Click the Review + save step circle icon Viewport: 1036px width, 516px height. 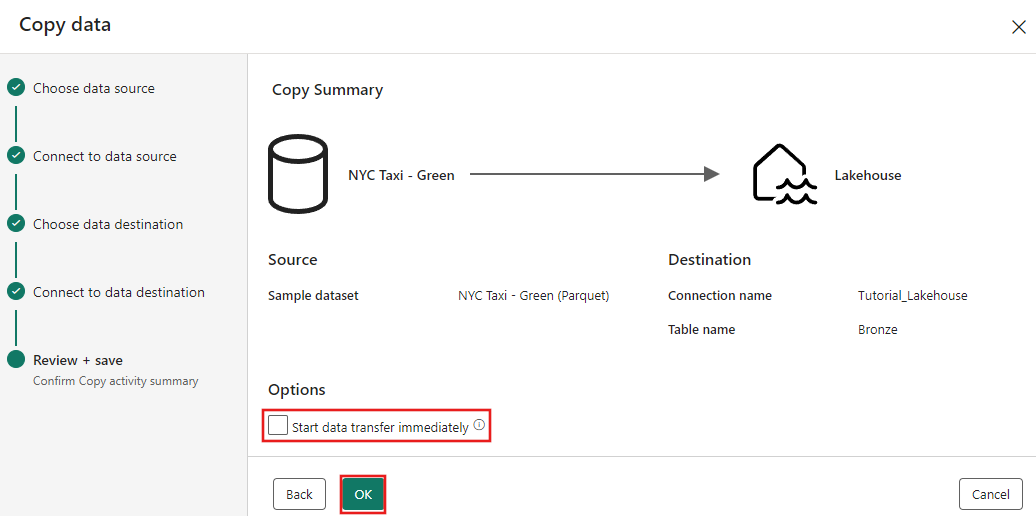pyautogui.click(x=16, y=359)
